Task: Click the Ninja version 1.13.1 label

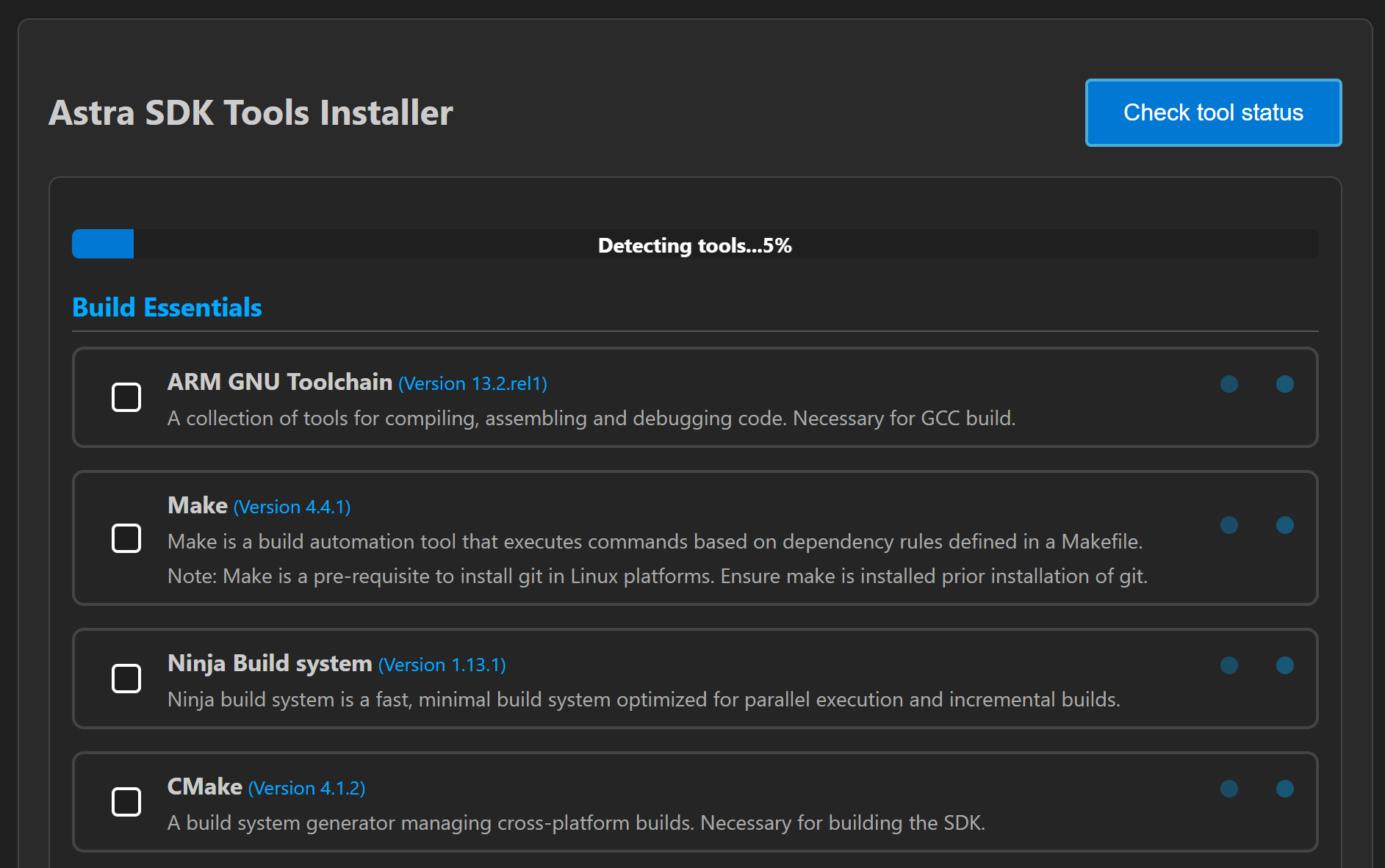Action: pos(442,665)
